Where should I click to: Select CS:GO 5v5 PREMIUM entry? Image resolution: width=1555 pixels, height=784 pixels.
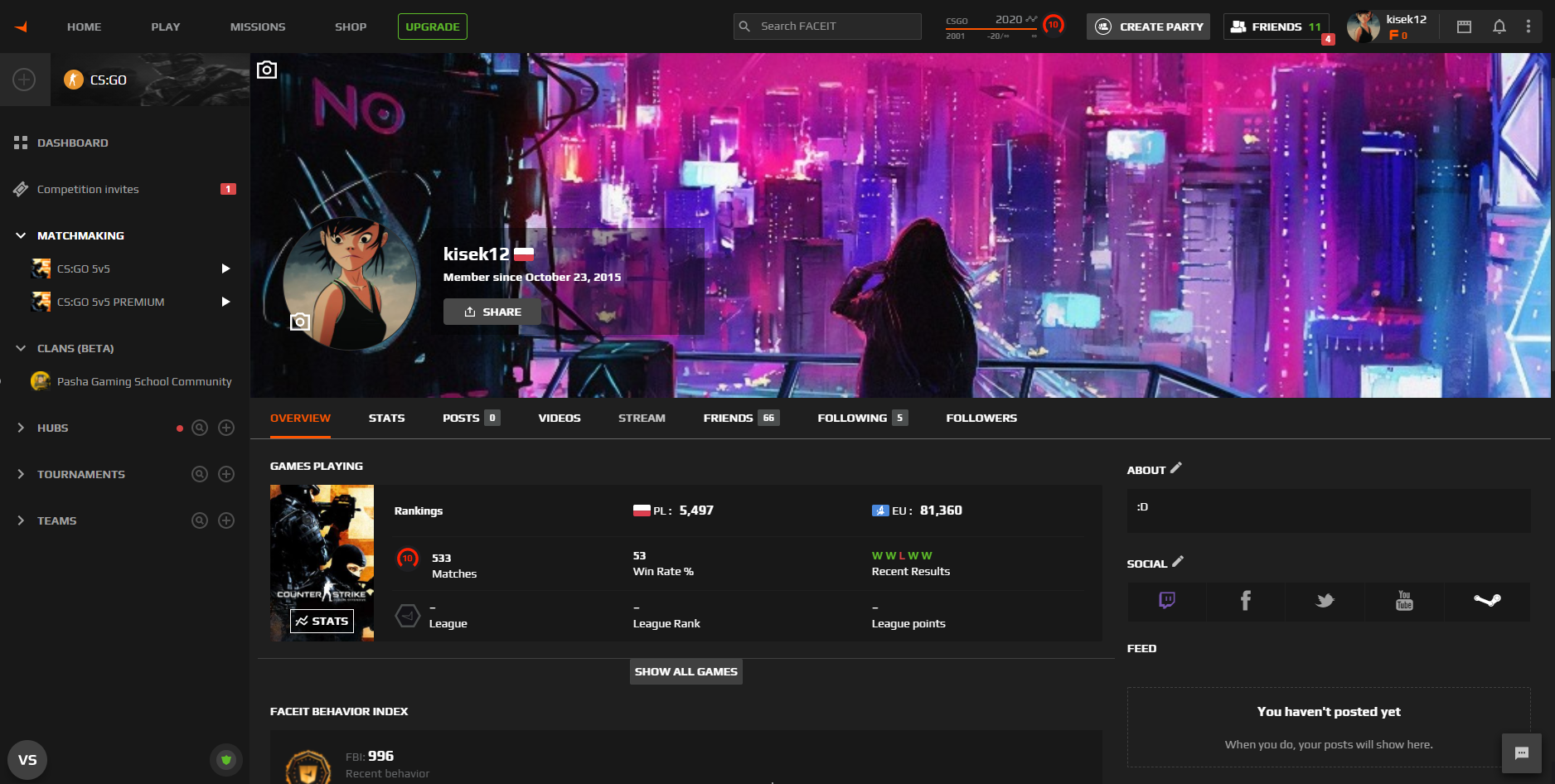(111, 302)
